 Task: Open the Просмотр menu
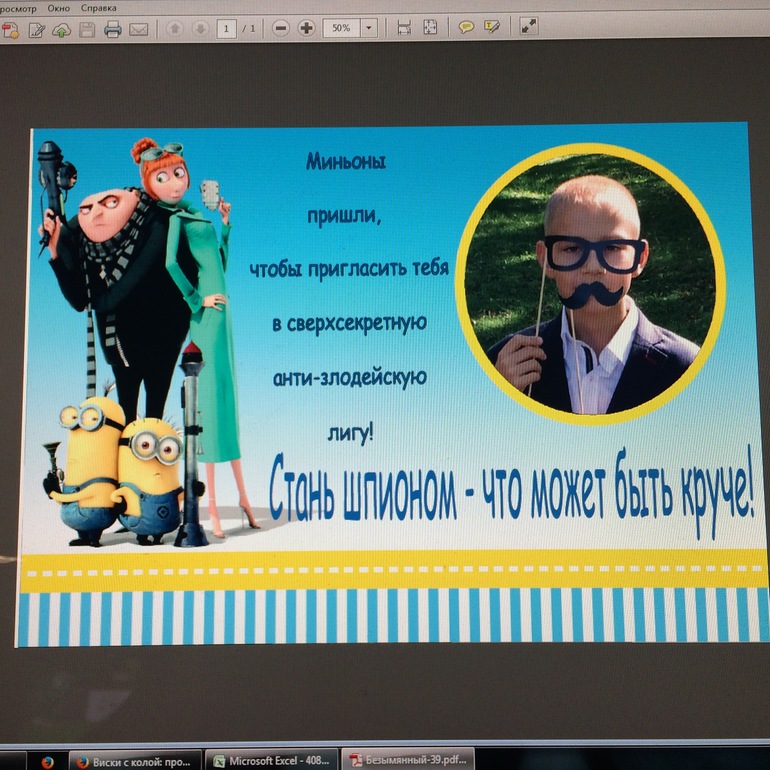point(18,8)
